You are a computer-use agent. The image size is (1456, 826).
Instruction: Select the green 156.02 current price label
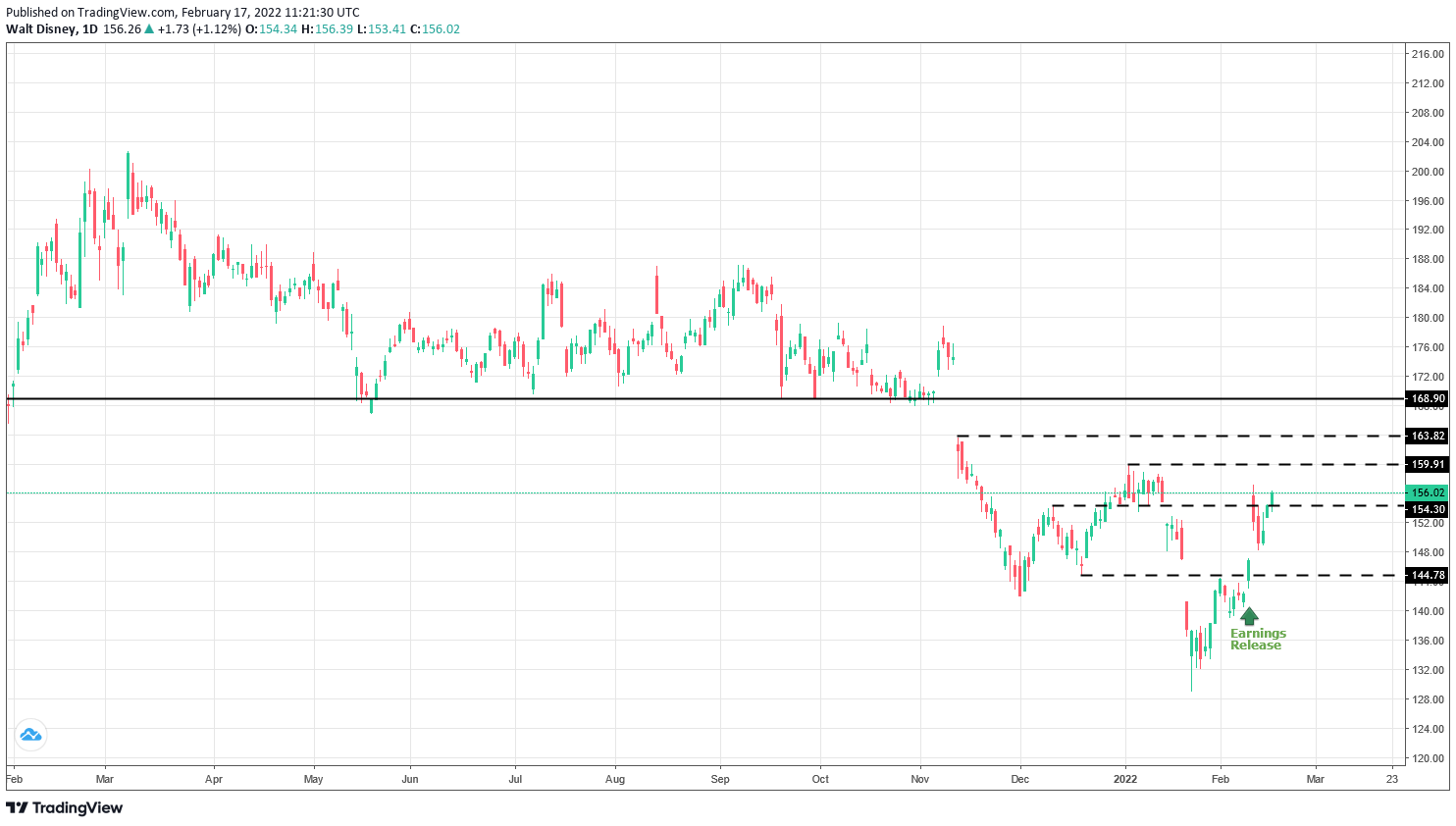tap(1428, 492)
